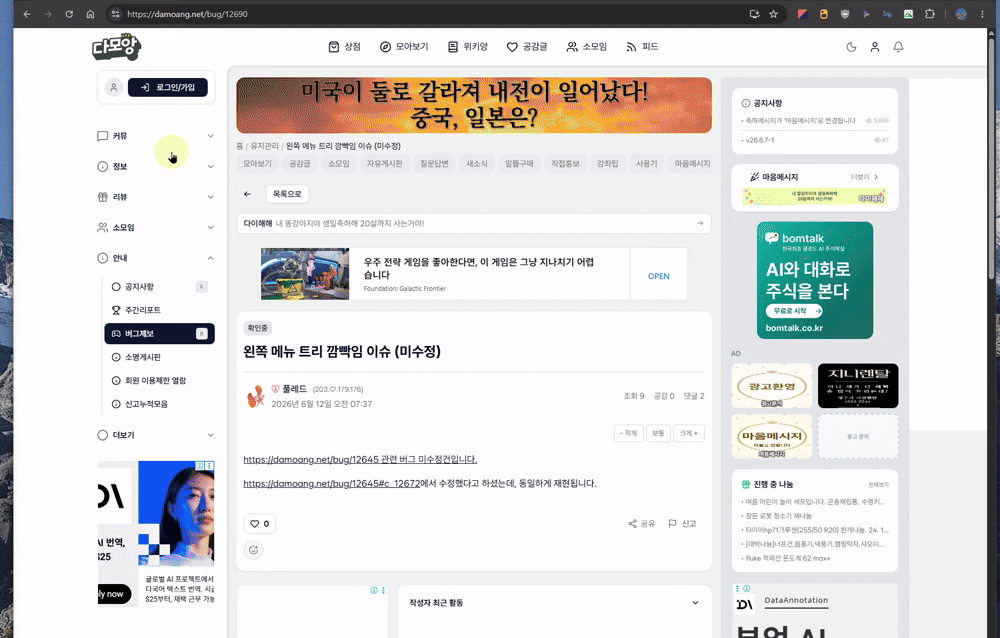Click the 광고환영 ad tile
1000x638 pixels.
[x=772, y=385]
